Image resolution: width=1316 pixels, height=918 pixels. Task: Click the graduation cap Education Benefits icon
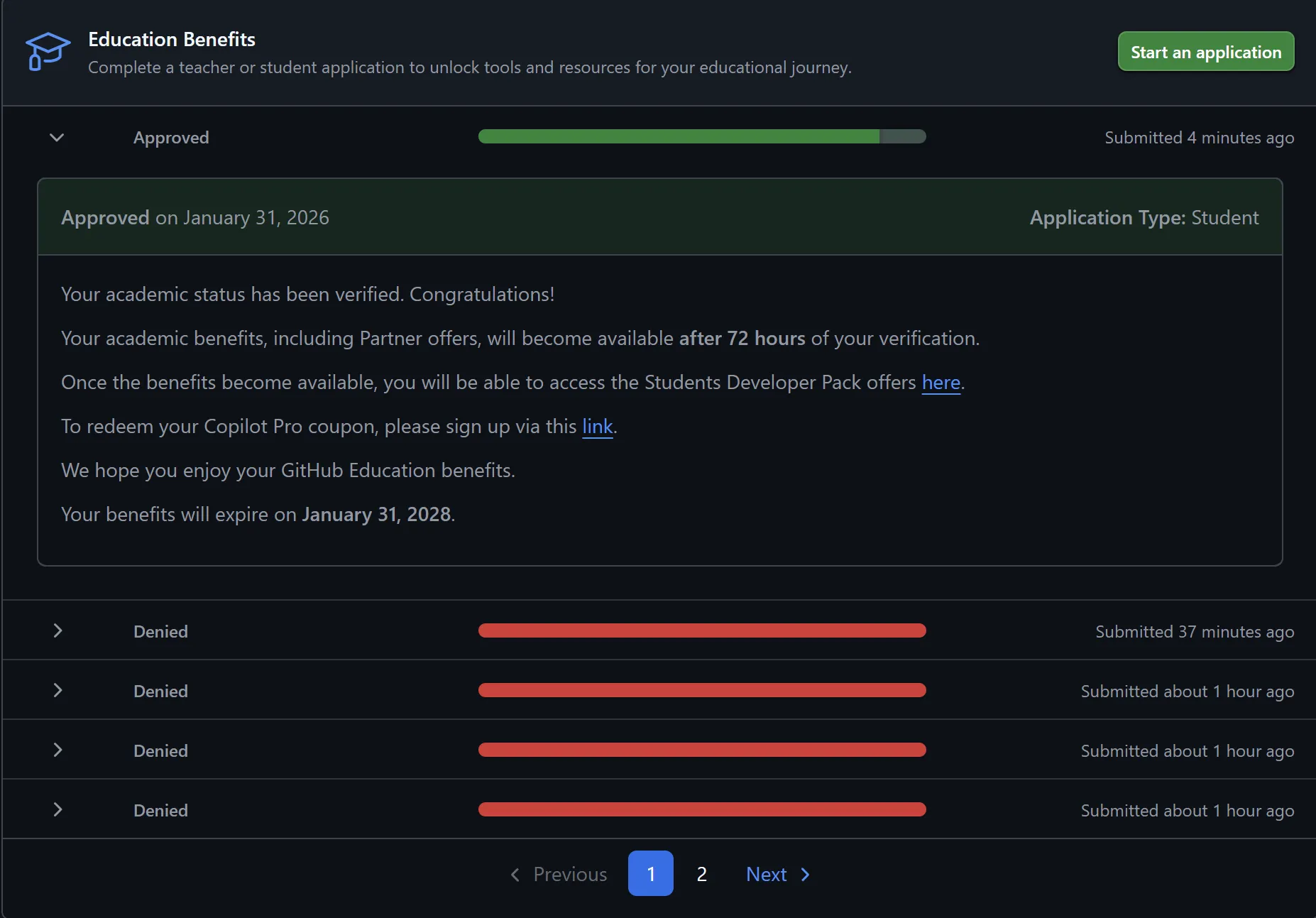pos(48,52)
